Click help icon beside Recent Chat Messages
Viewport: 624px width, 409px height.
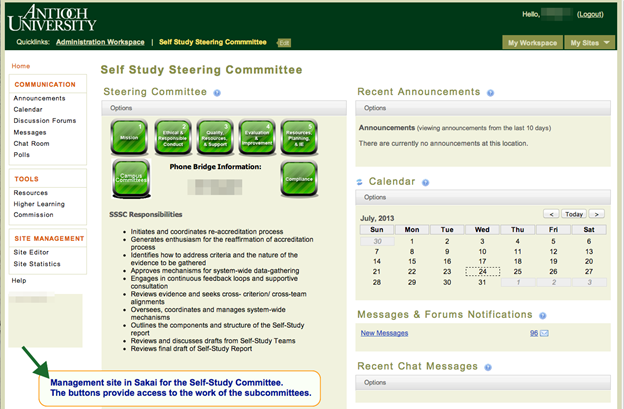[488, 367]
